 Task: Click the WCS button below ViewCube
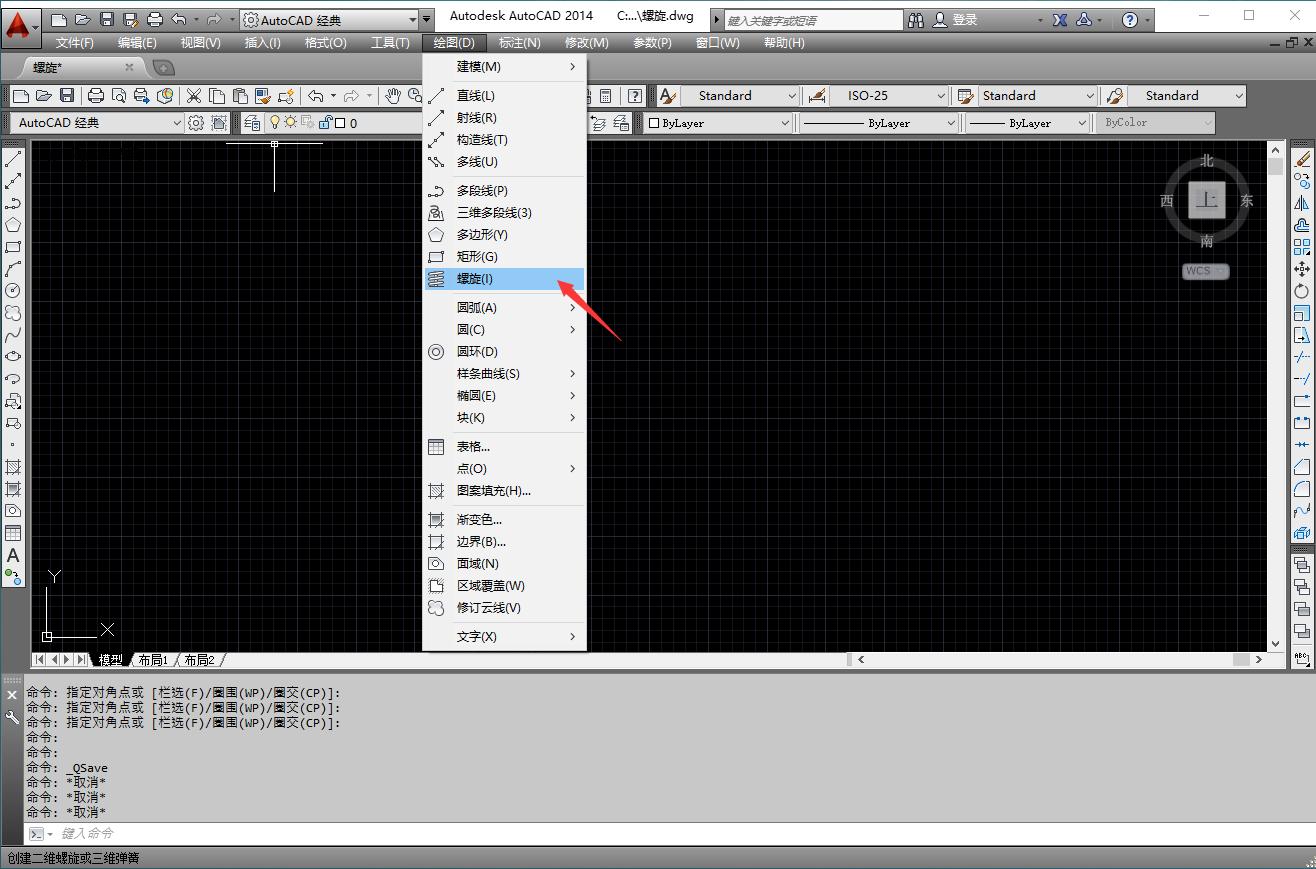click(1206, 271)
